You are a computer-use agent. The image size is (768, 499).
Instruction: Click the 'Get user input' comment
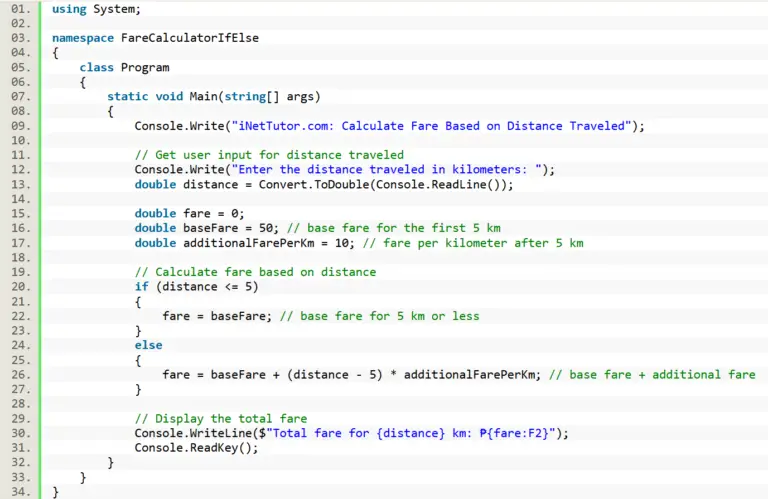269,155
